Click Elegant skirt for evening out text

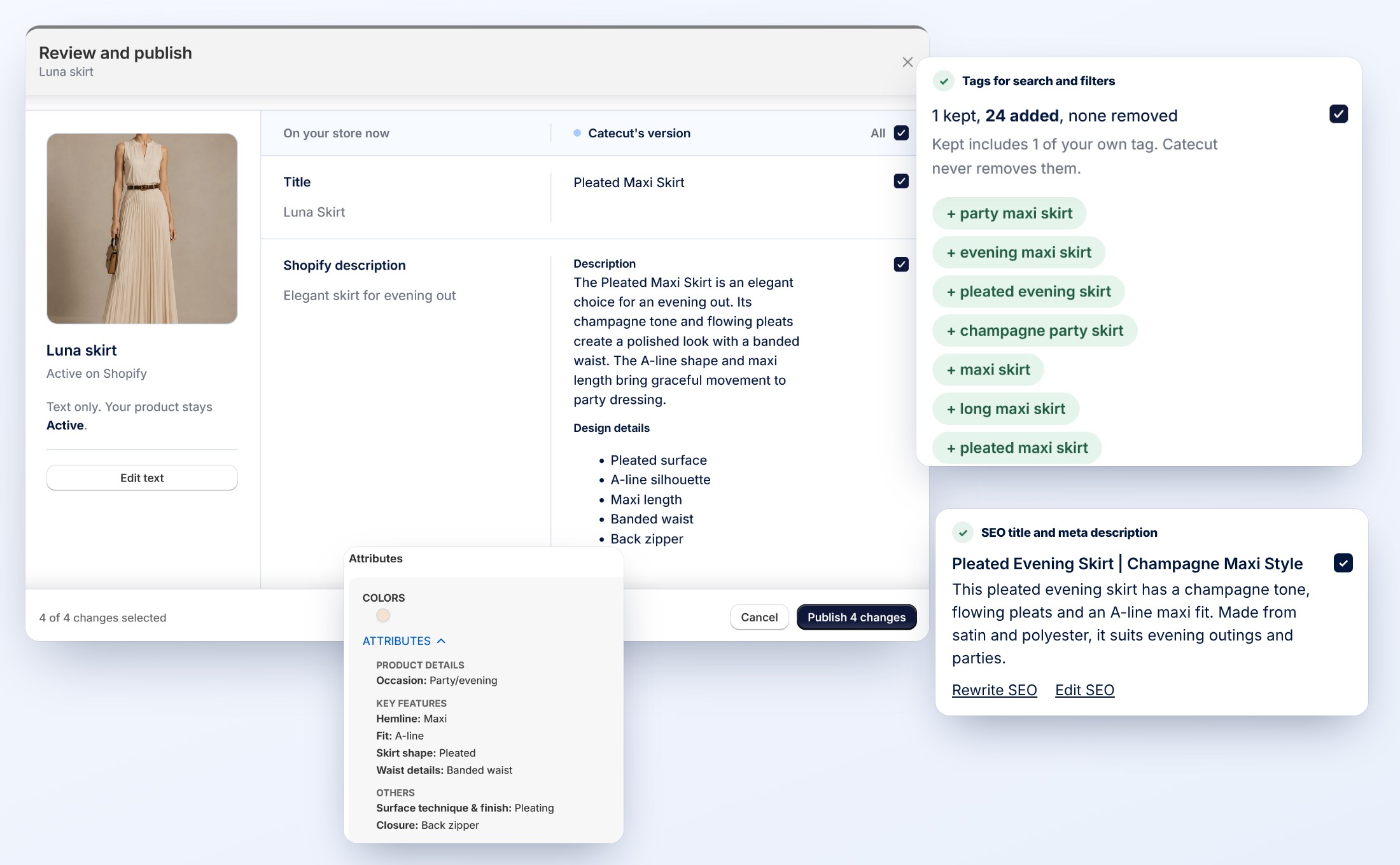click(x=369, y=295)
